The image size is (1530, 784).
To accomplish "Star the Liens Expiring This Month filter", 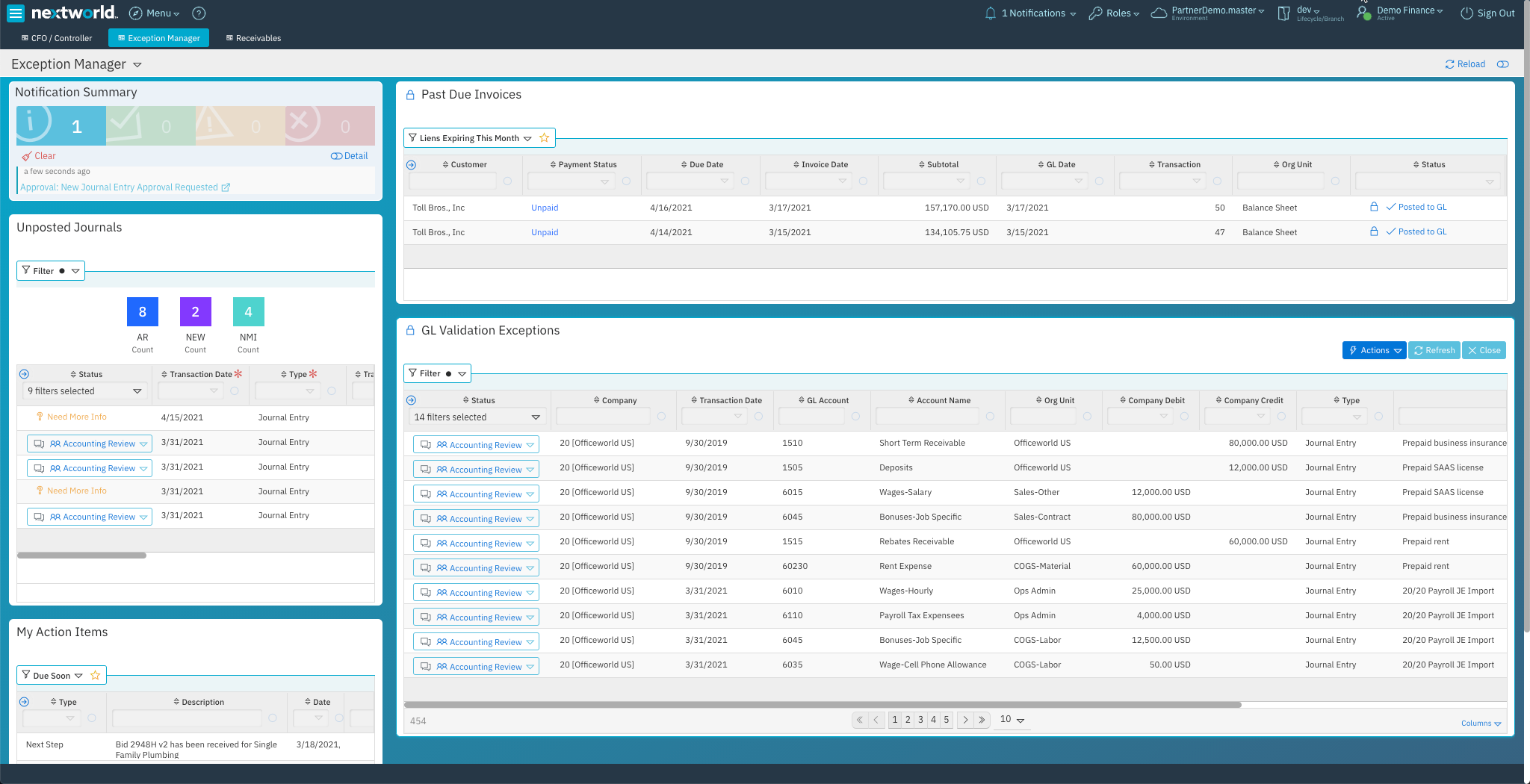I will (x=545, y=137).
